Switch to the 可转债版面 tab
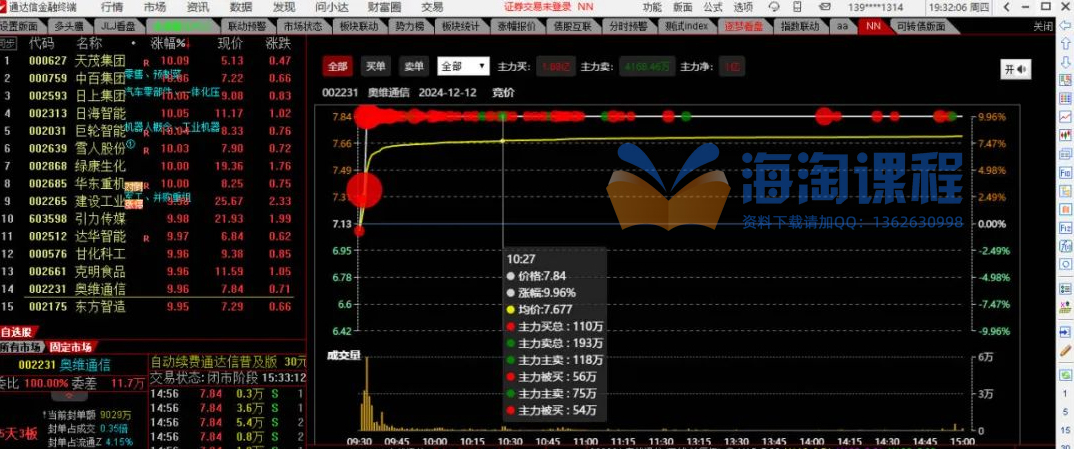Image resolution: width=1074 pixels, height=449 pixels. tap(921, 26)
